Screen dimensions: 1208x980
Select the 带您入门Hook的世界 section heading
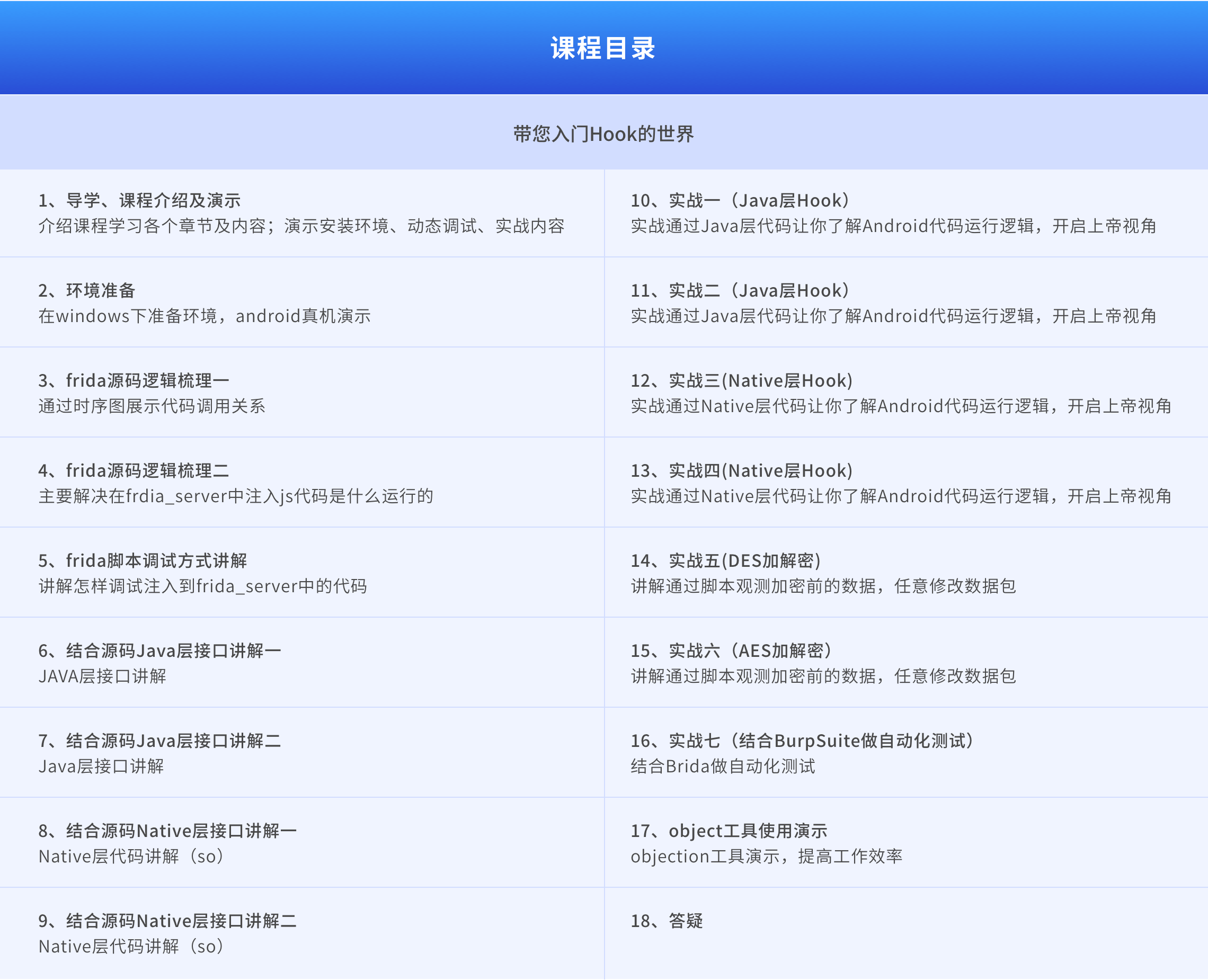coord(603,134)
